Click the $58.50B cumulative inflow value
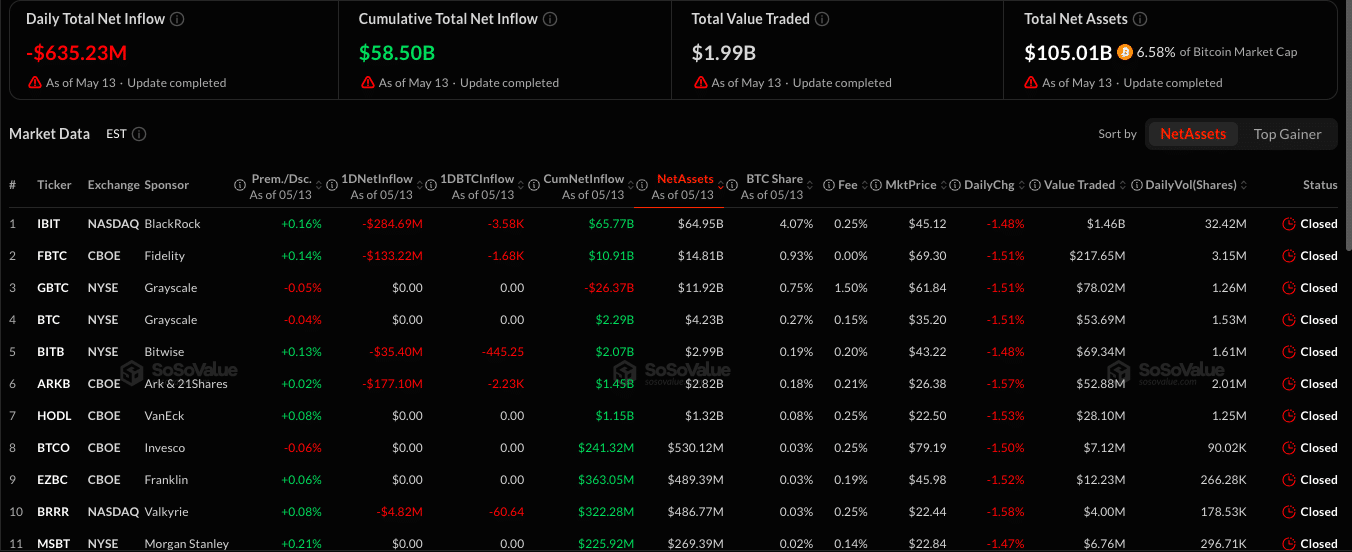The image size is (1352, 552). (x=397, y=53)
